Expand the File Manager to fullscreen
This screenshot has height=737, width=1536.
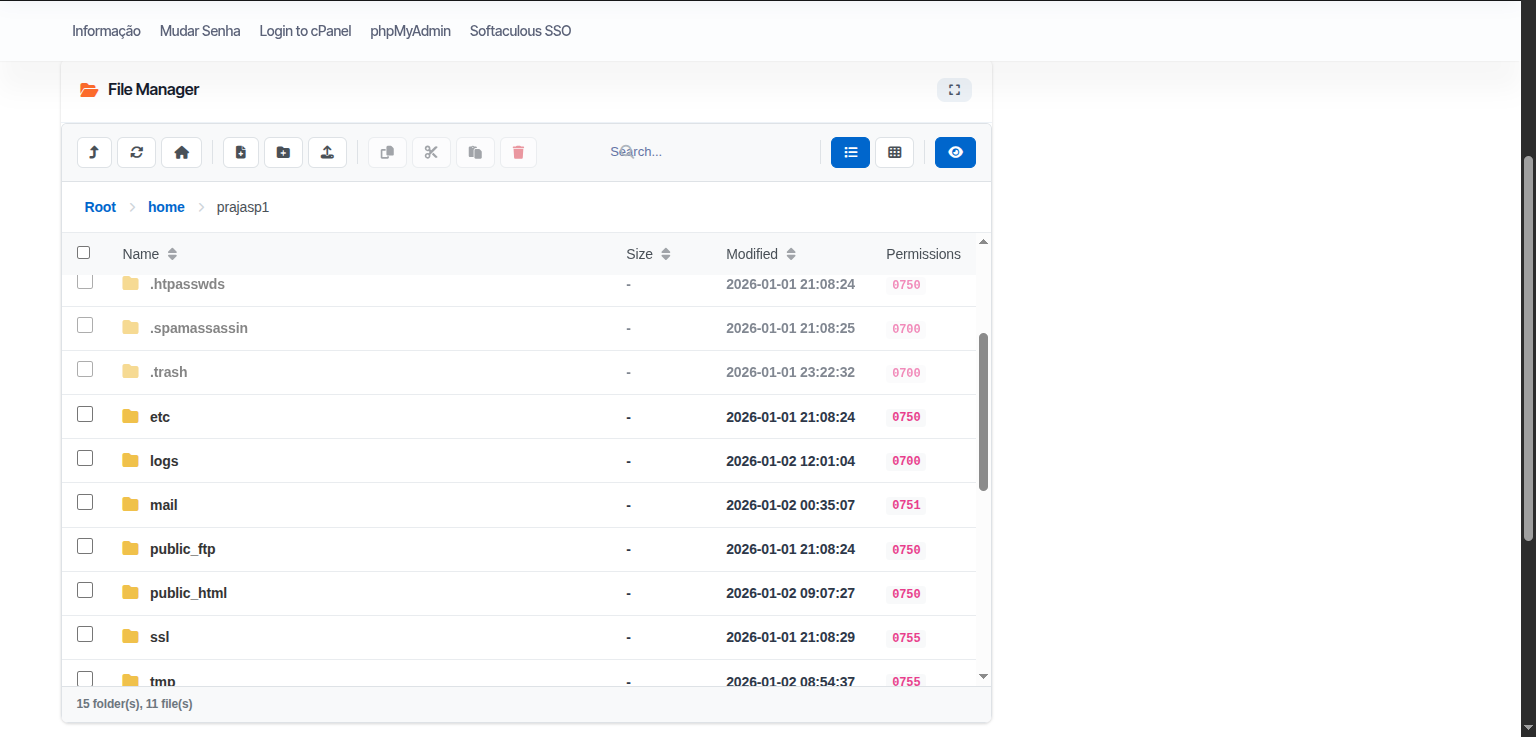(954, 89)
